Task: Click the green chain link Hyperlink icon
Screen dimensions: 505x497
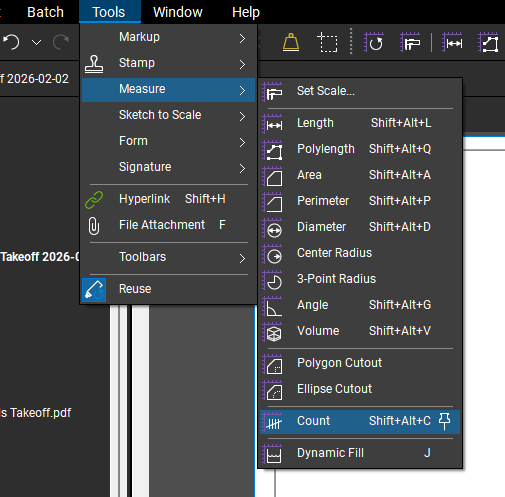Action: pyautogui.click(x=94, y=200)
